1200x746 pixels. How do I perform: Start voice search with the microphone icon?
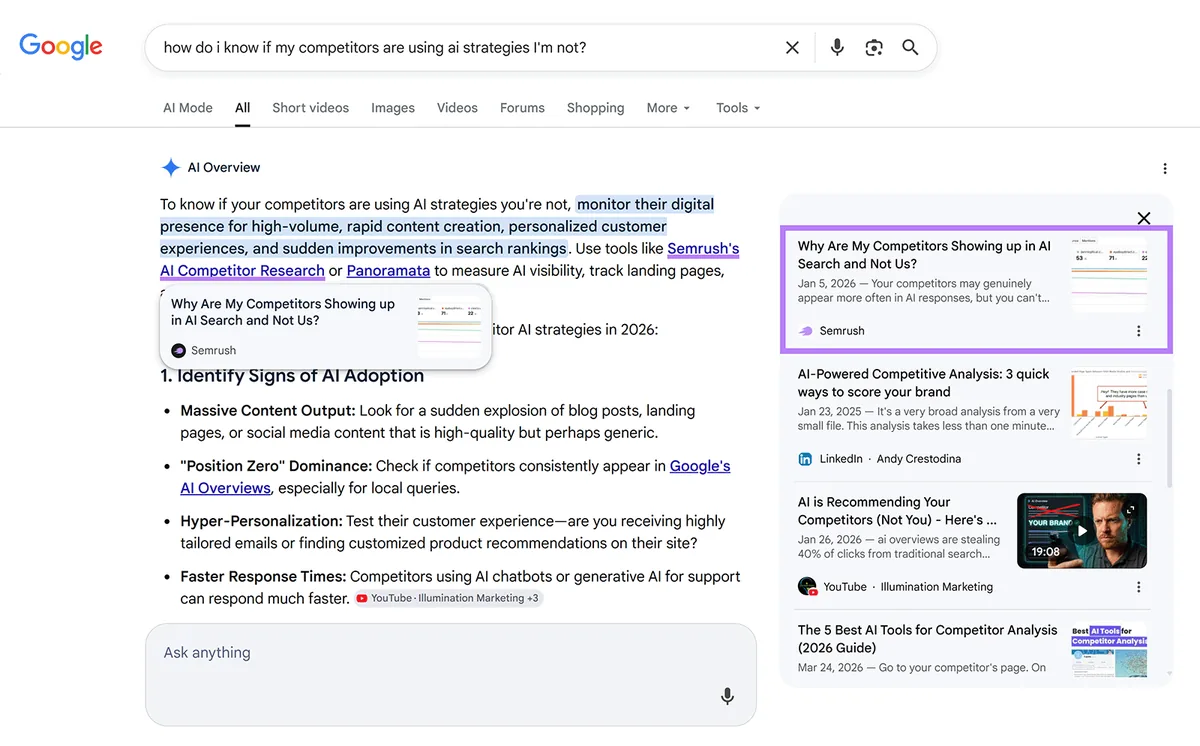click(x=837, y=47)
